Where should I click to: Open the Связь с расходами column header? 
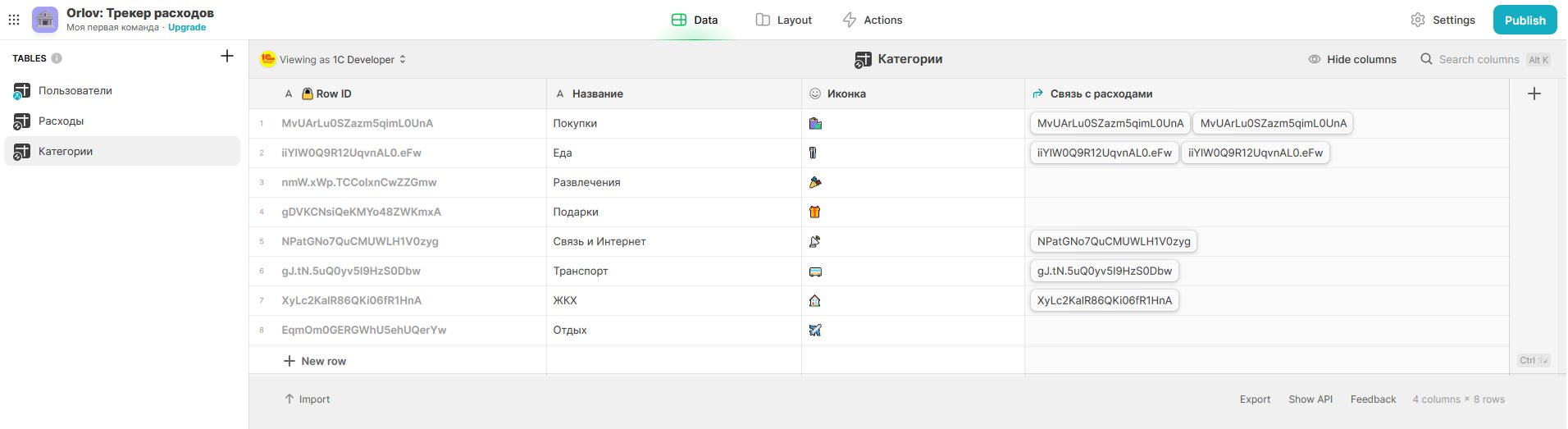pyautogui.click(x=1266, y=94)
